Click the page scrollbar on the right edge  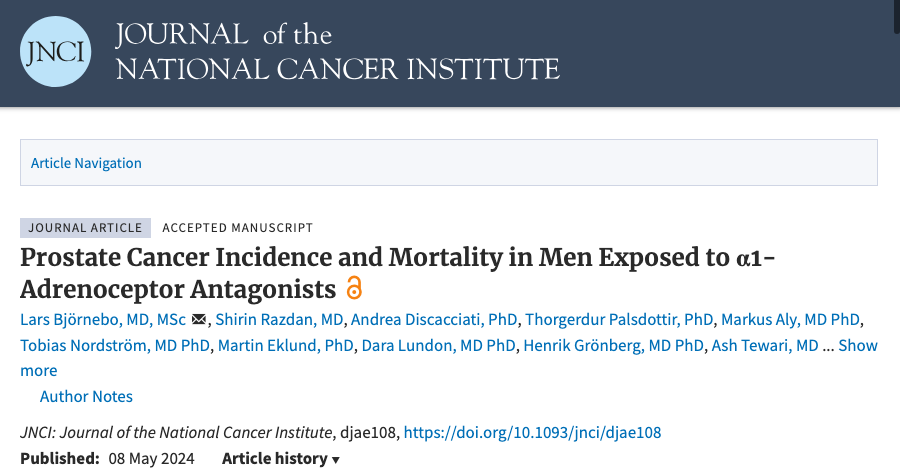897,17
